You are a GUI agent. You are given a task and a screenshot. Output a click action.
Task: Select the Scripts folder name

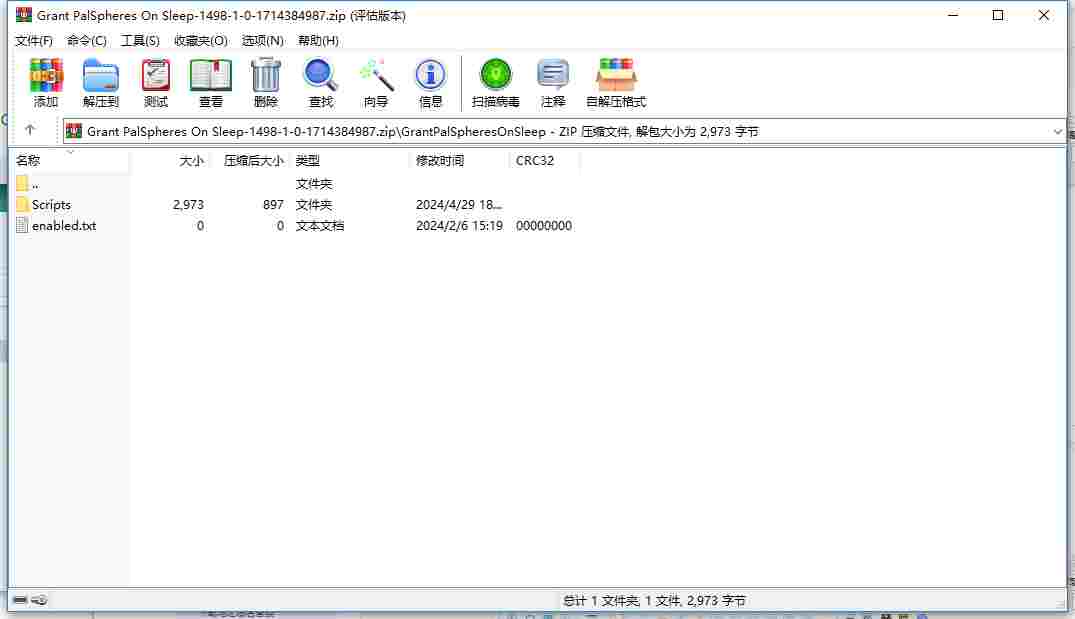click(51, 205)
